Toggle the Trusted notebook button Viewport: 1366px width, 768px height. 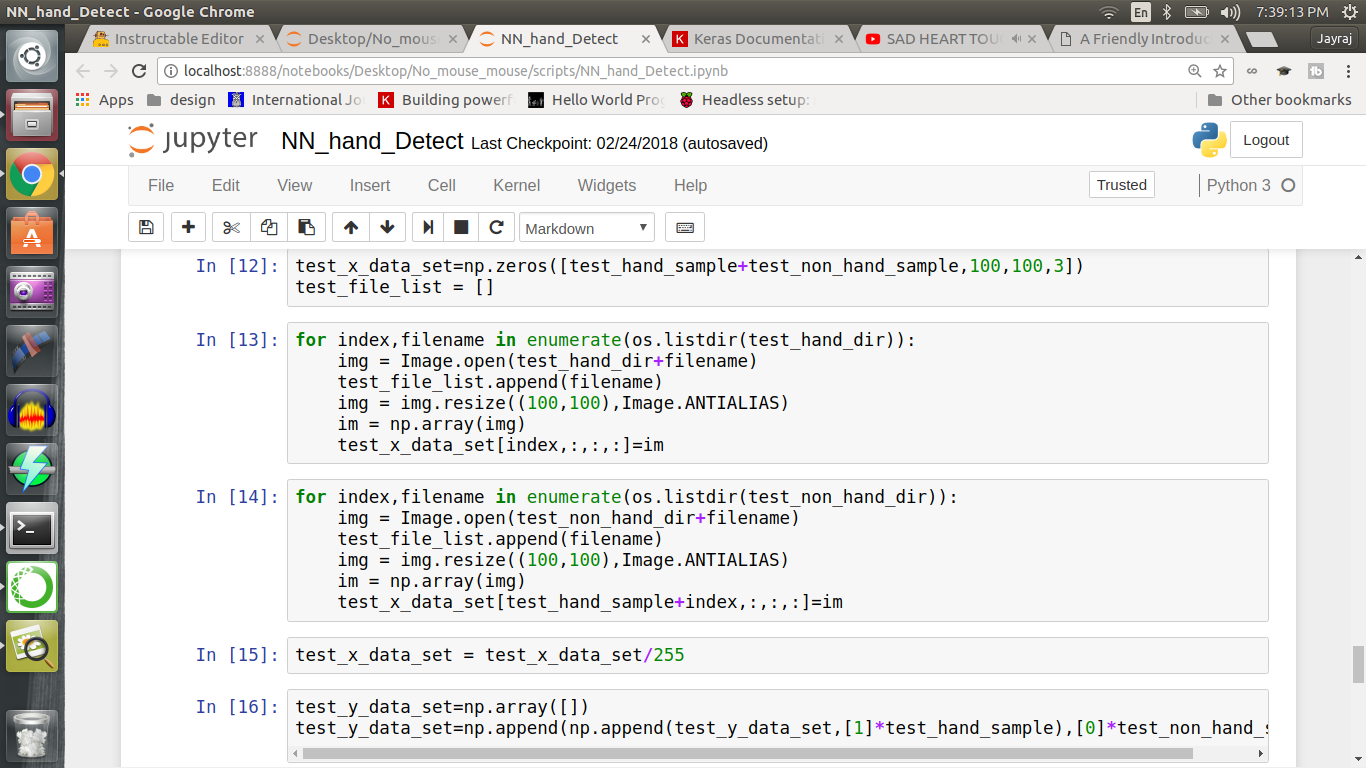tap(1121, 185)
